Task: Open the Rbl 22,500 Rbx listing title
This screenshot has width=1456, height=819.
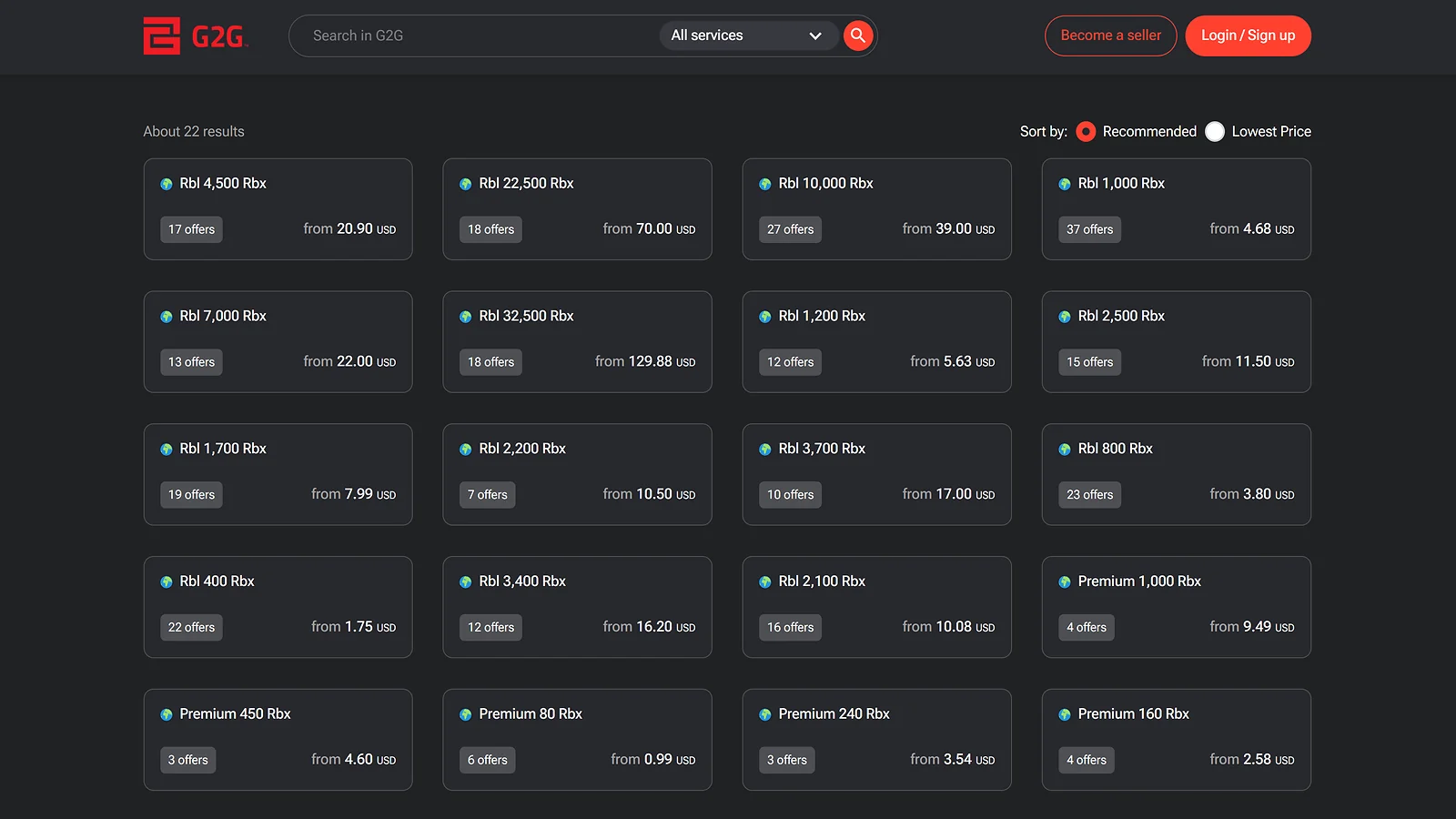Action: pyautogui.click(x=526, y=183)
